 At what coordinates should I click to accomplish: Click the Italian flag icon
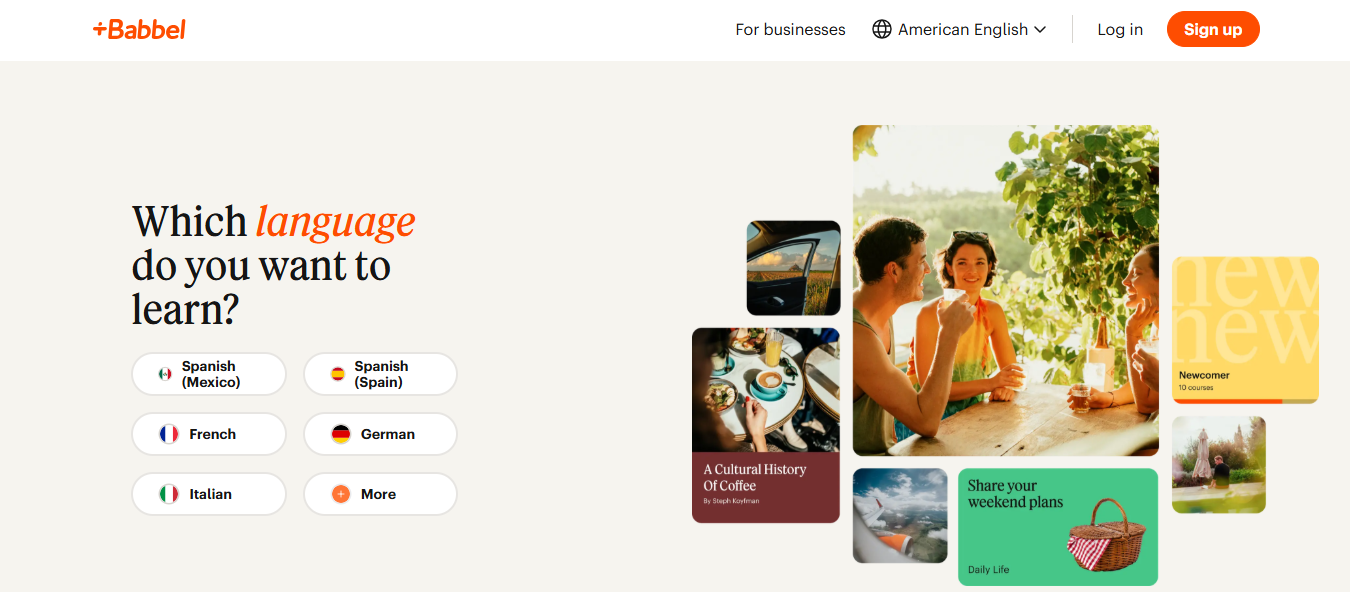pos(169,494)
